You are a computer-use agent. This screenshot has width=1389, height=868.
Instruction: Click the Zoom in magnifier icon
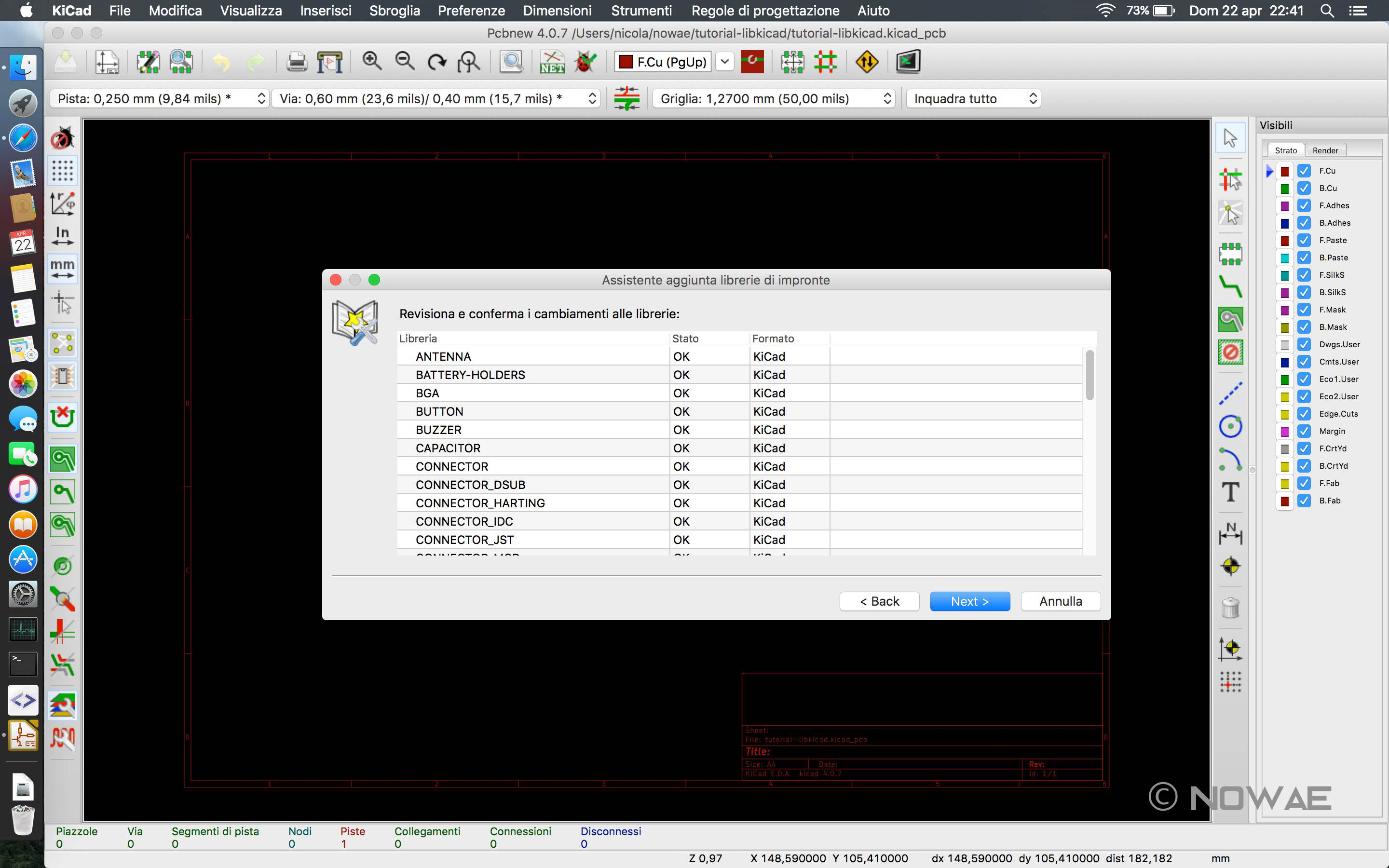(372, 61)
